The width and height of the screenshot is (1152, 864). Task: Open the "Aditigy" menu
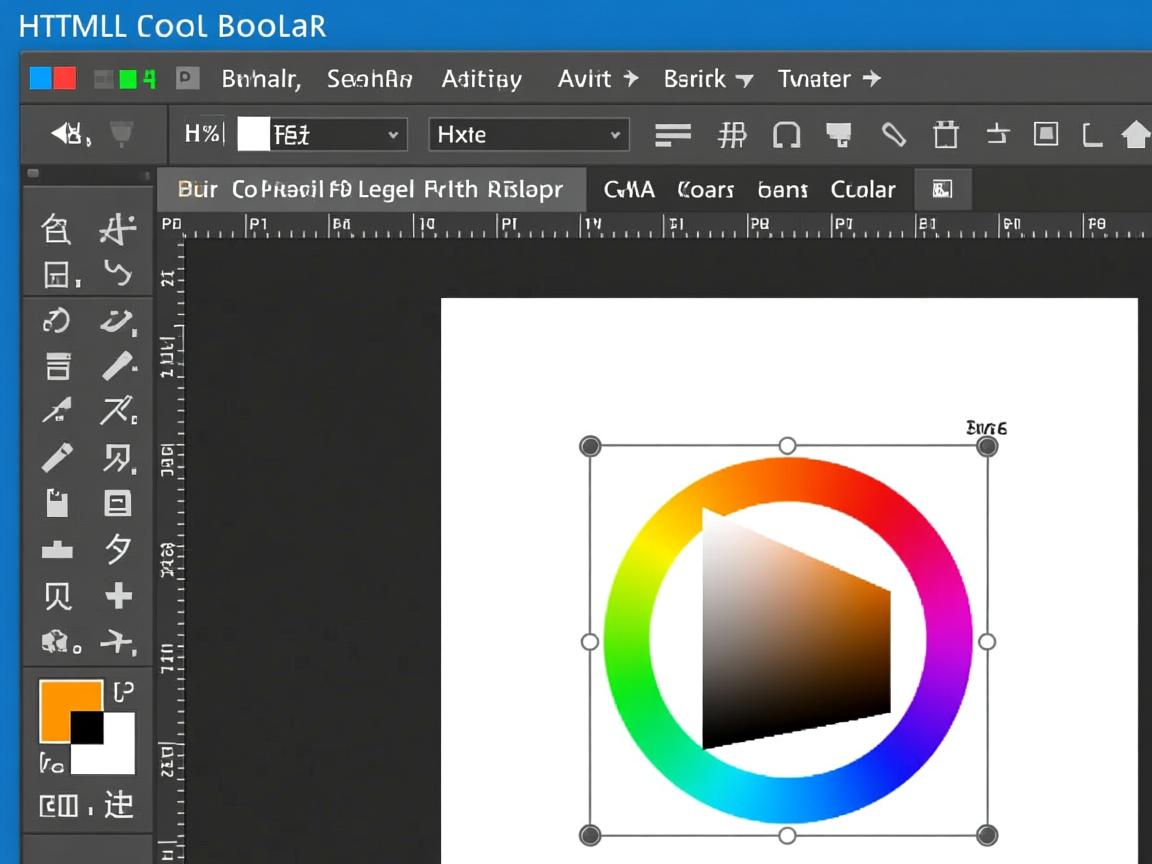tap(481, 79)
